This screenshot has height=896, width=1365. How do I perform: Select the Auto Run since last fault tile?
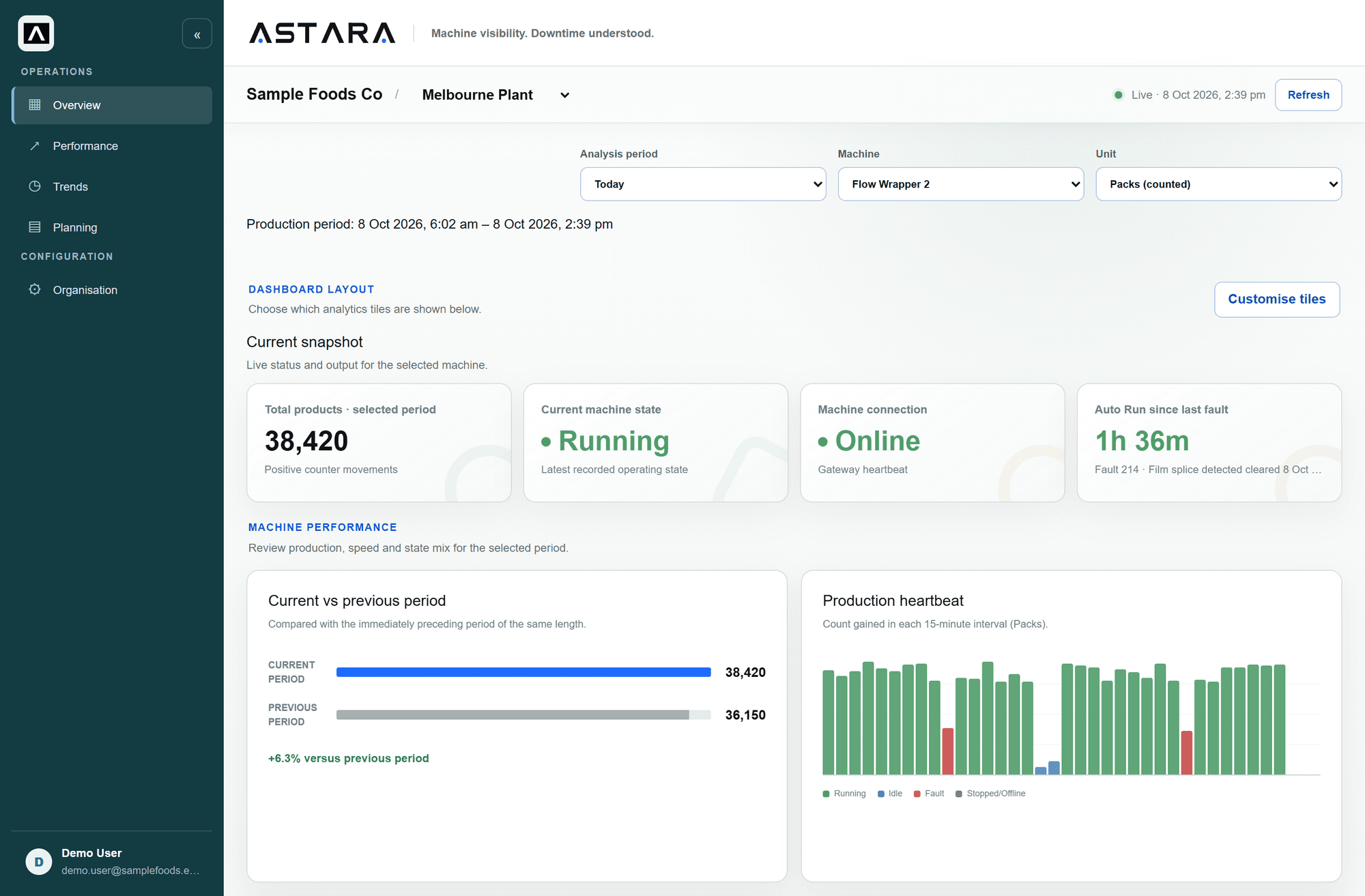tap(1209, 442)
